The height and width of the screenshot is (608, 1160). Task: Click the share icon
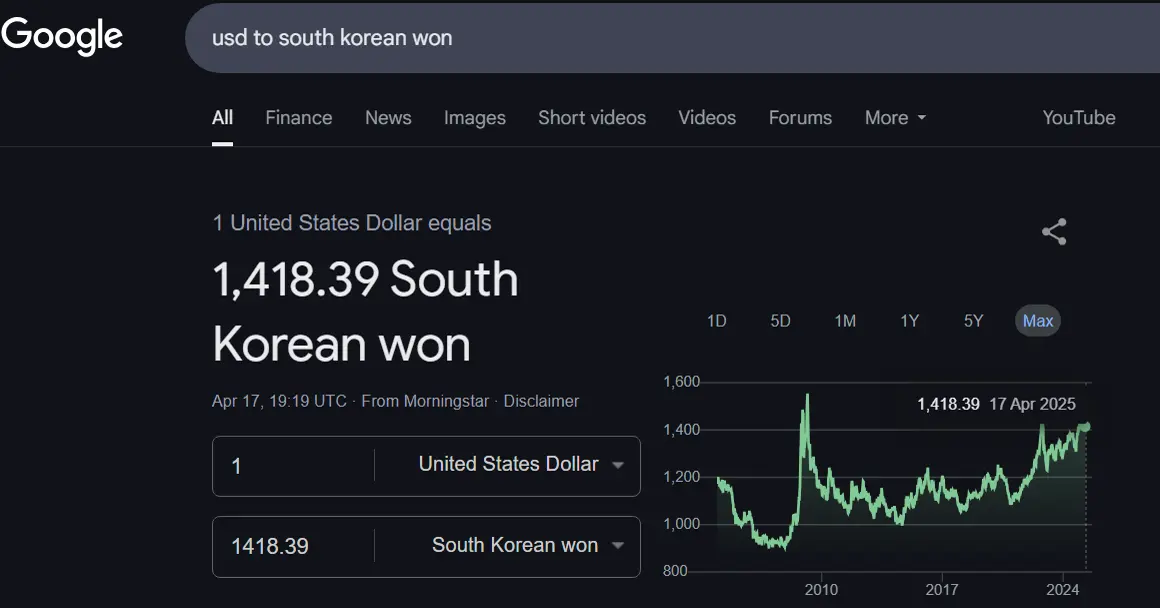[1054, 232]
